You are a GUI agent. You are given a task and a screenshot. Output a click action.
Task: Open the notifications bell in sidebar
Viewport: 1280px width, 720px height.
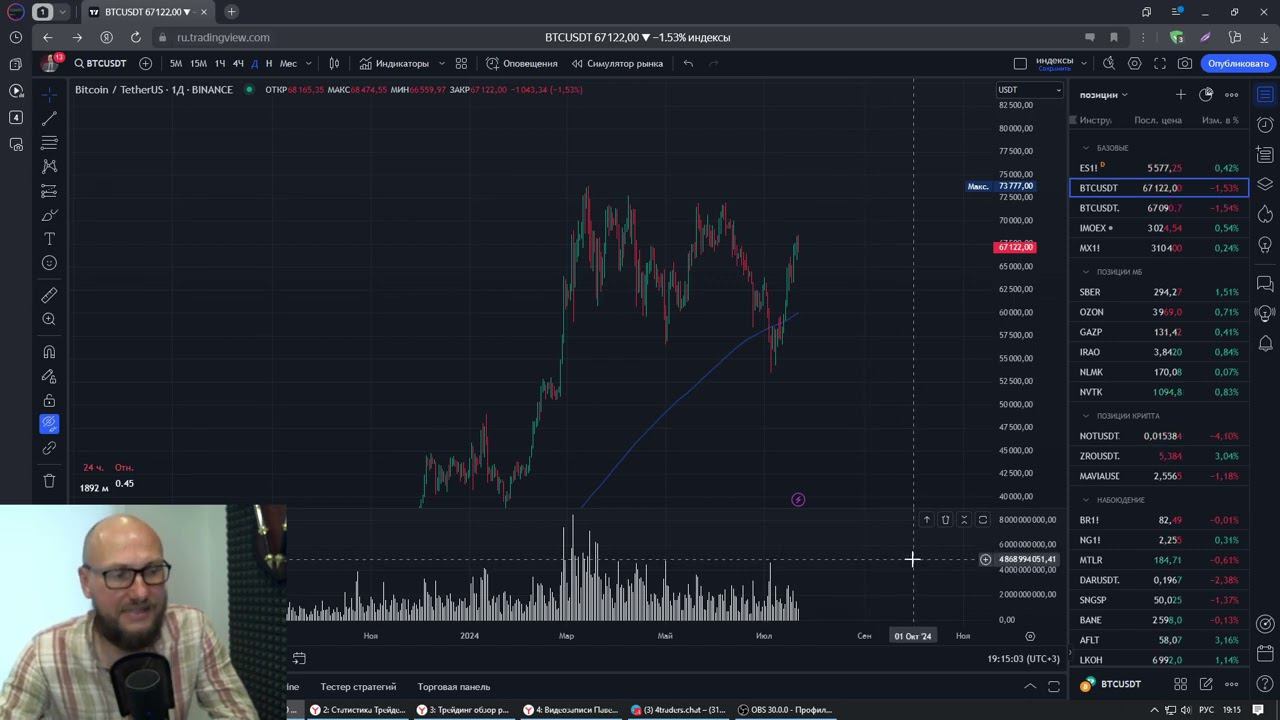1265,344
